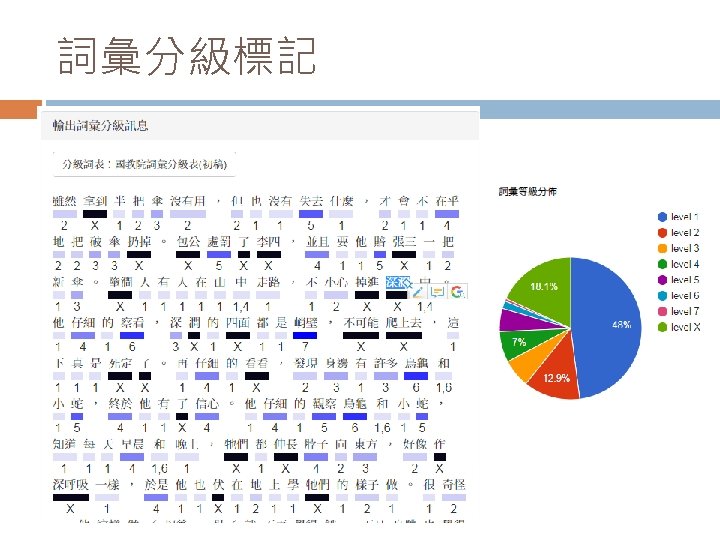Click the word 爬上去

coord(404,322)
